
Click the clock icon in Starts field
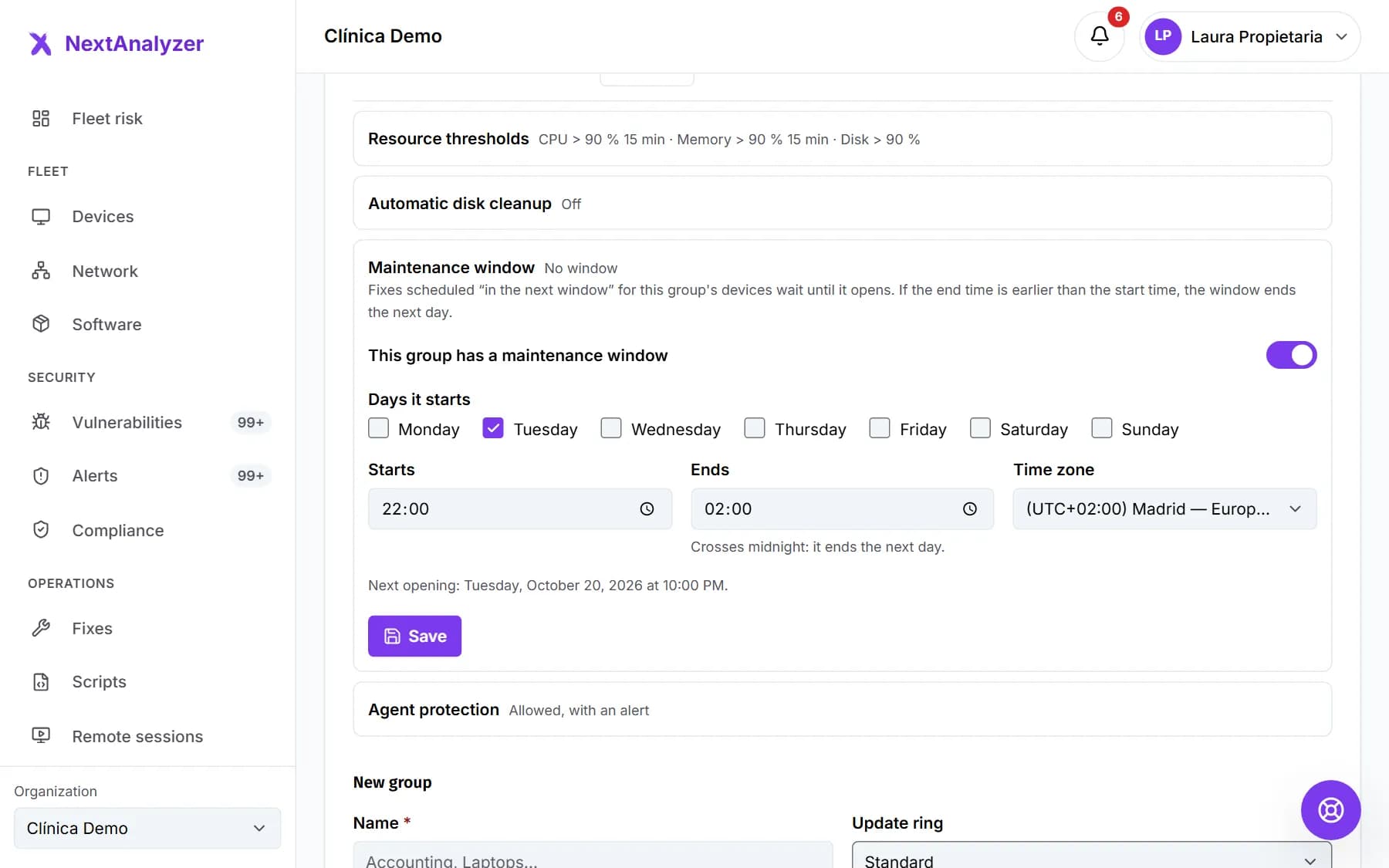point(647,509)
